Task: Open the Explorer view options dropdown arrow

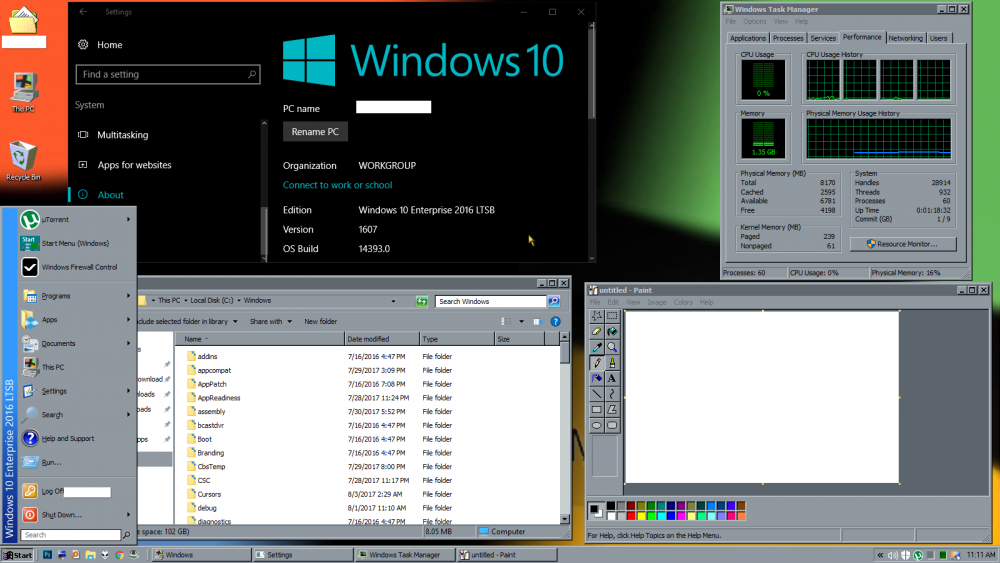Action: click(x=522, y=322)
